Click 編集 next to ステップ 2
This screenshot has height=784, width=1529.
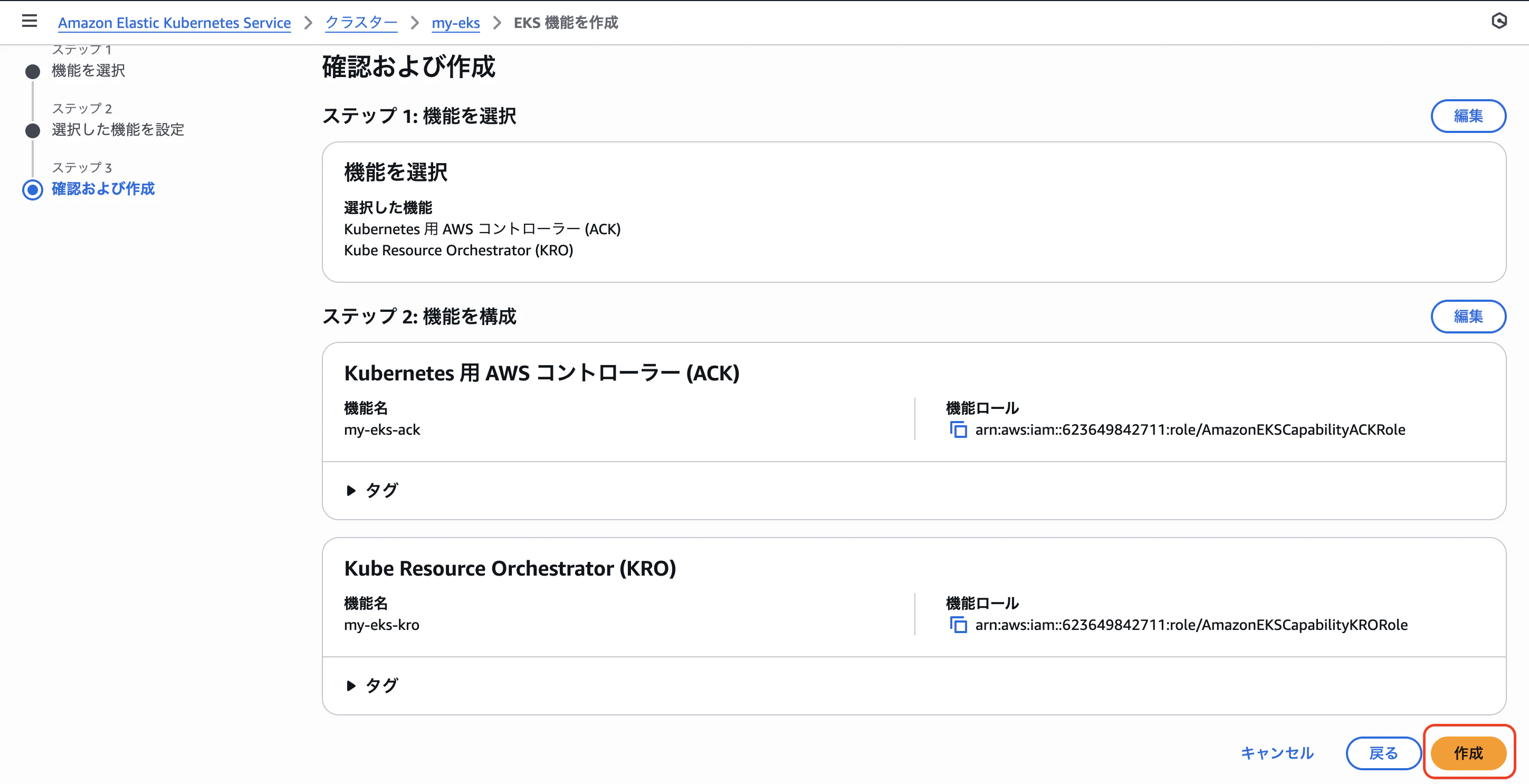(x=1468, y=317)
